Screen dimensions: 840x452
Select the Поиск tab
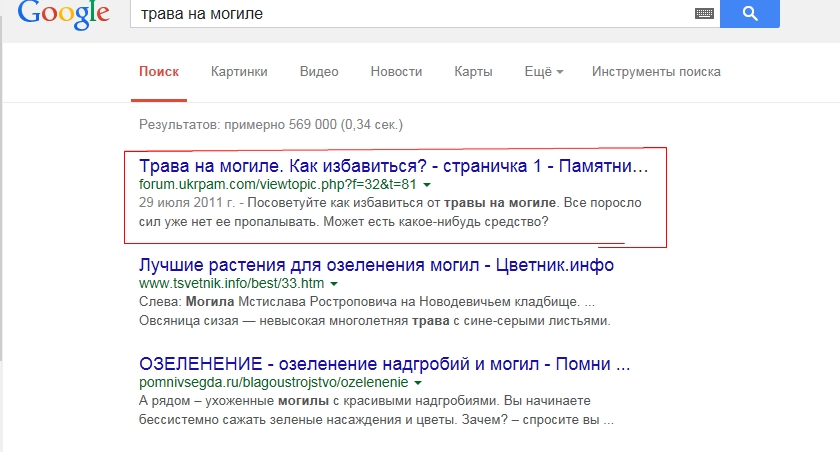pyautogui.click(x=159, y=72)
